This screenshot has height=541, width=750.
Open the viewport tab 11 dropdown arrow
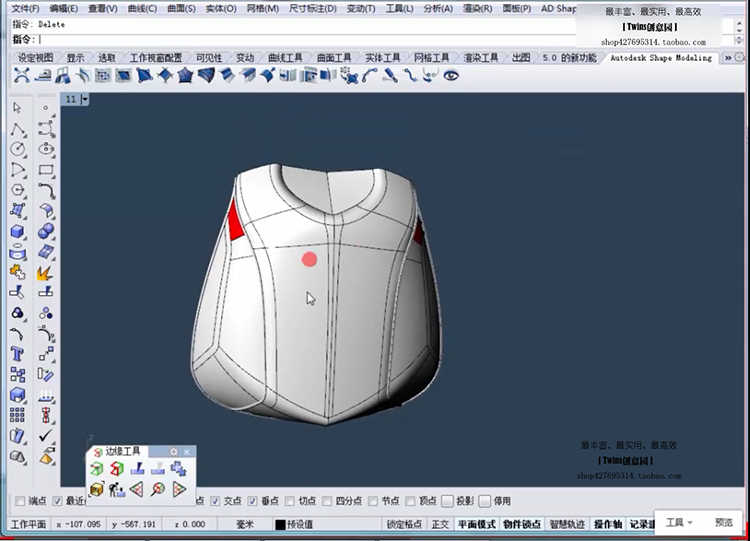pos(85,99)
